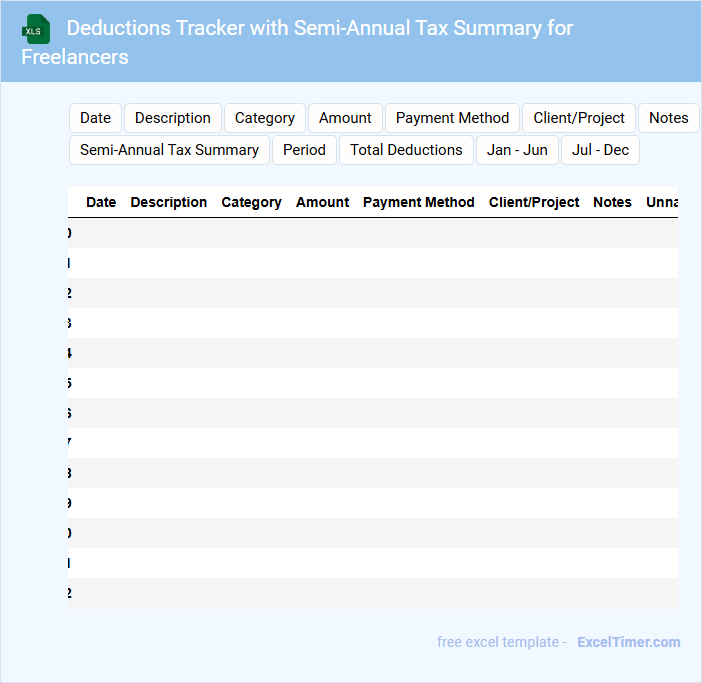Image resolution: width=702 pixels, height=683 pixels.
Task: Open the ExcelTimer.com link
Action: point(628,642)
